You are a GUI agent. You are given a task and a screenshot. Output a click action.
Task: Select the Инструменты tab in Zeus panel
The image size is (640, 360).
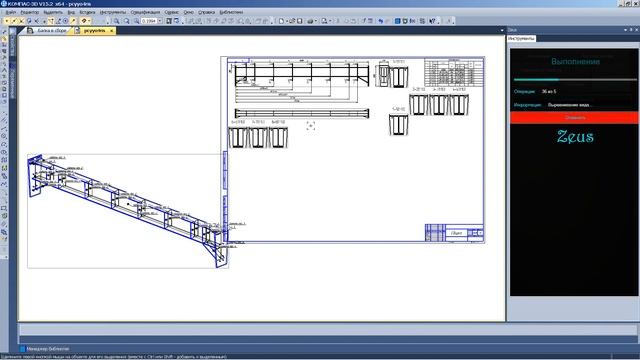(x=521, y=38)
